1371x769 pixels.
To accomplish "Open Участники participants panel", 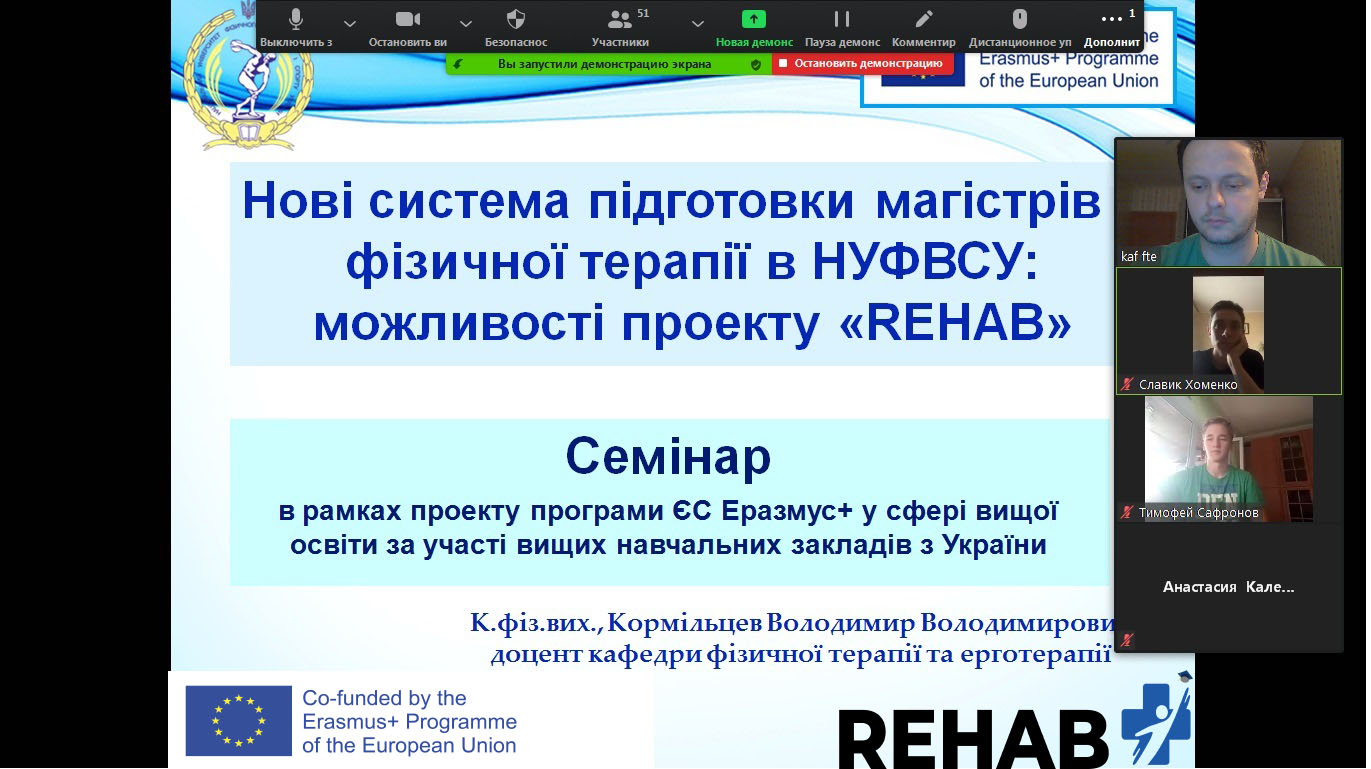I will (620, 27).
